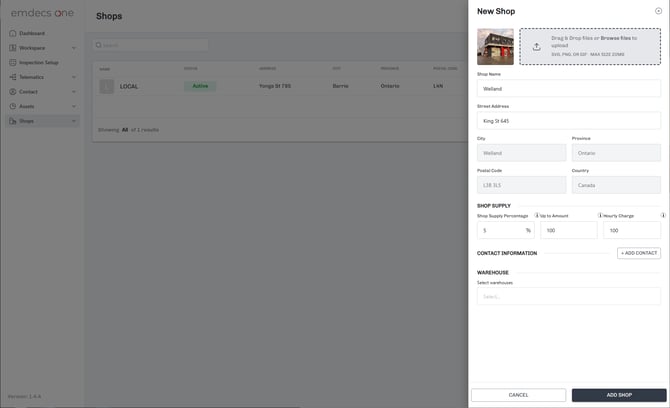Click the drag and drop upload area
Viewport: 670px width, 408px height.
coord(590,47)
